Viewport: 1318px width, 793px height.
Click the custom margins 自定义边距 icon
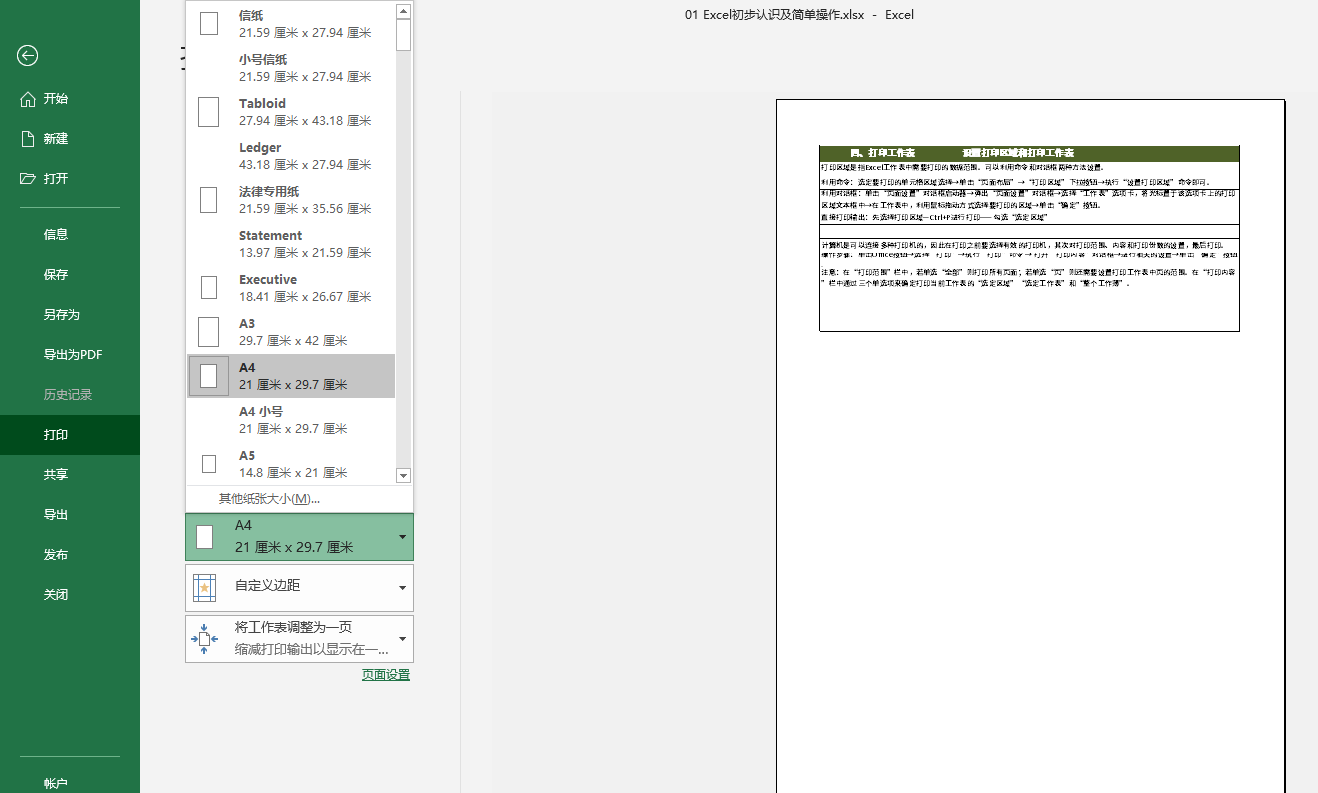tap(204, 587)
